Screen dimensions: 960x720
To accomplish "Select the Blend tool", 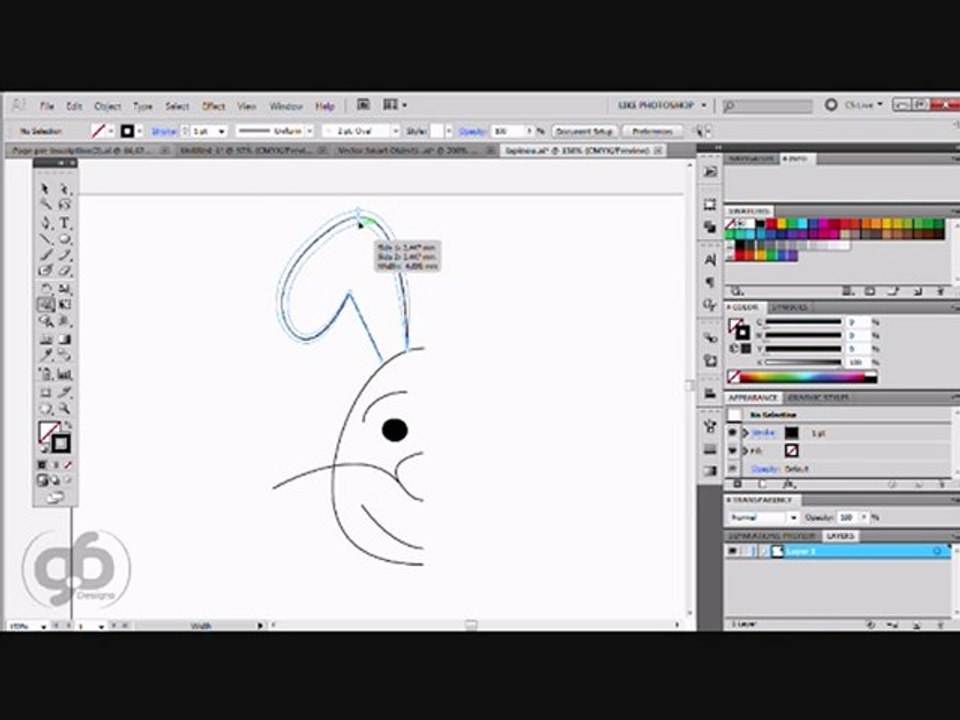I will click(64, 356).
